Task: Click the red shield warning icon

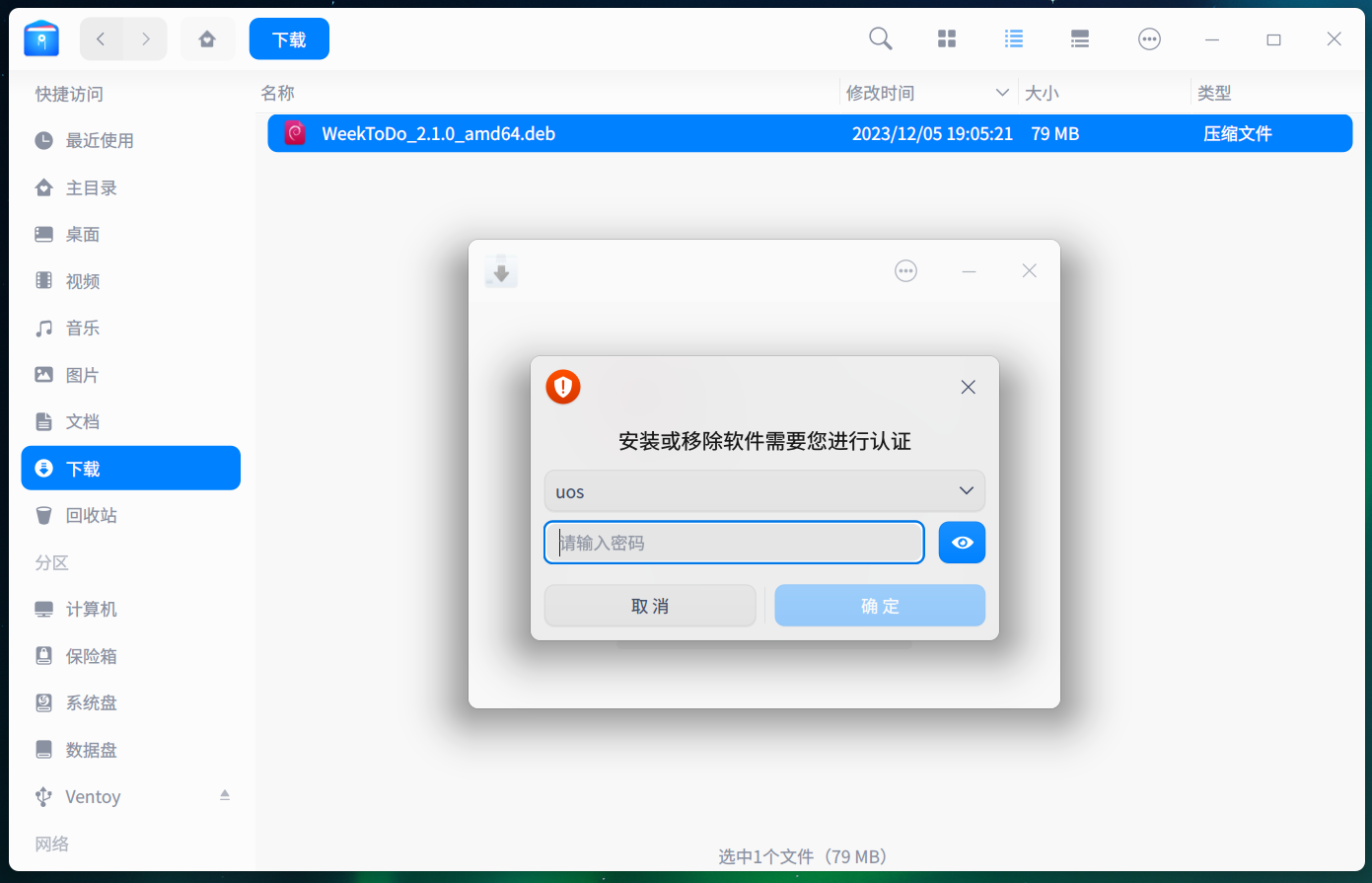Action: [x=563, y=387]
